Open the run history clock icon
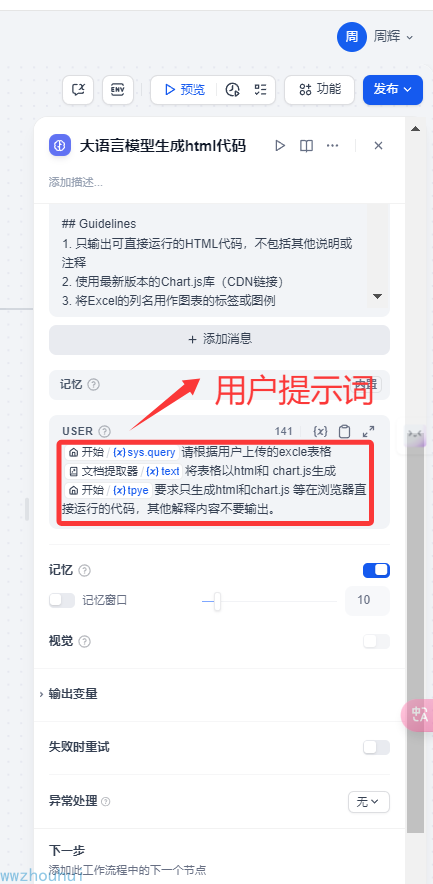The image size is (433, 884). coord(232,90)
